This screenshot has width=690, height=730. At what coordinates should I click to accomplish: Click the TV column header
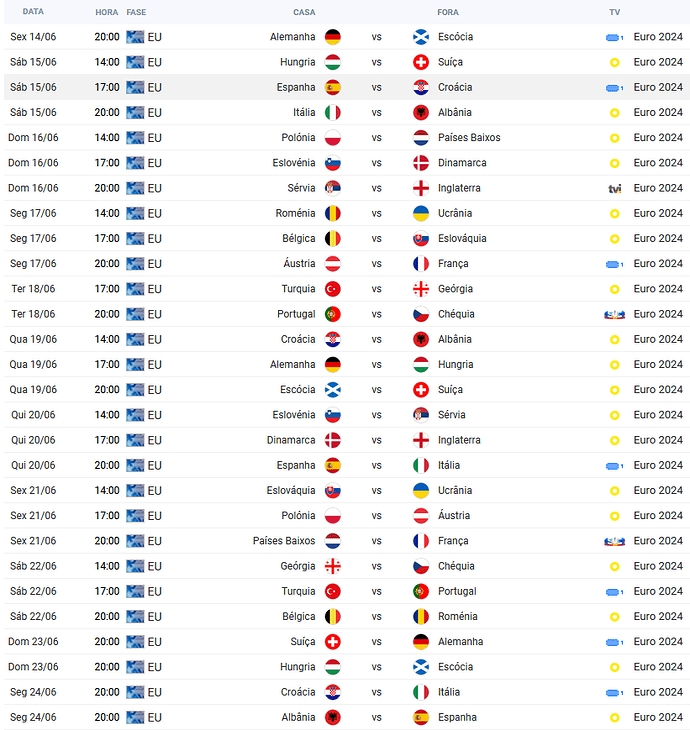(615, 12)
